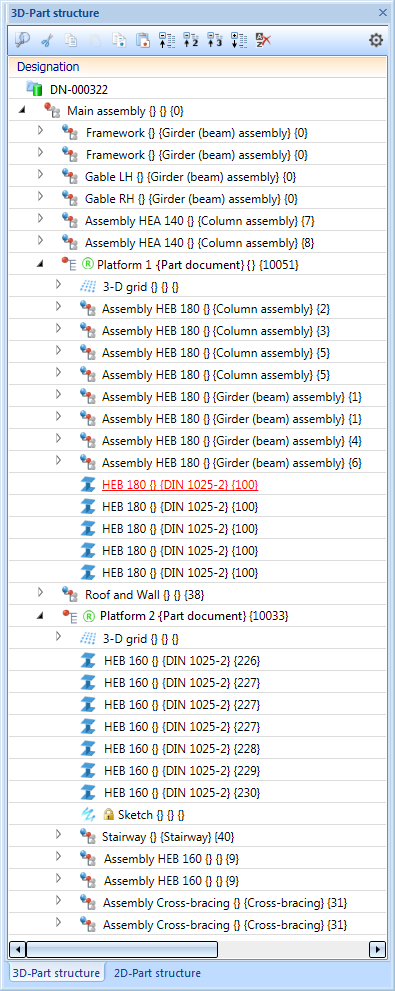Select Assembly HEB 180 Column assembly {3}
The image size is (395, 991).
198,330
